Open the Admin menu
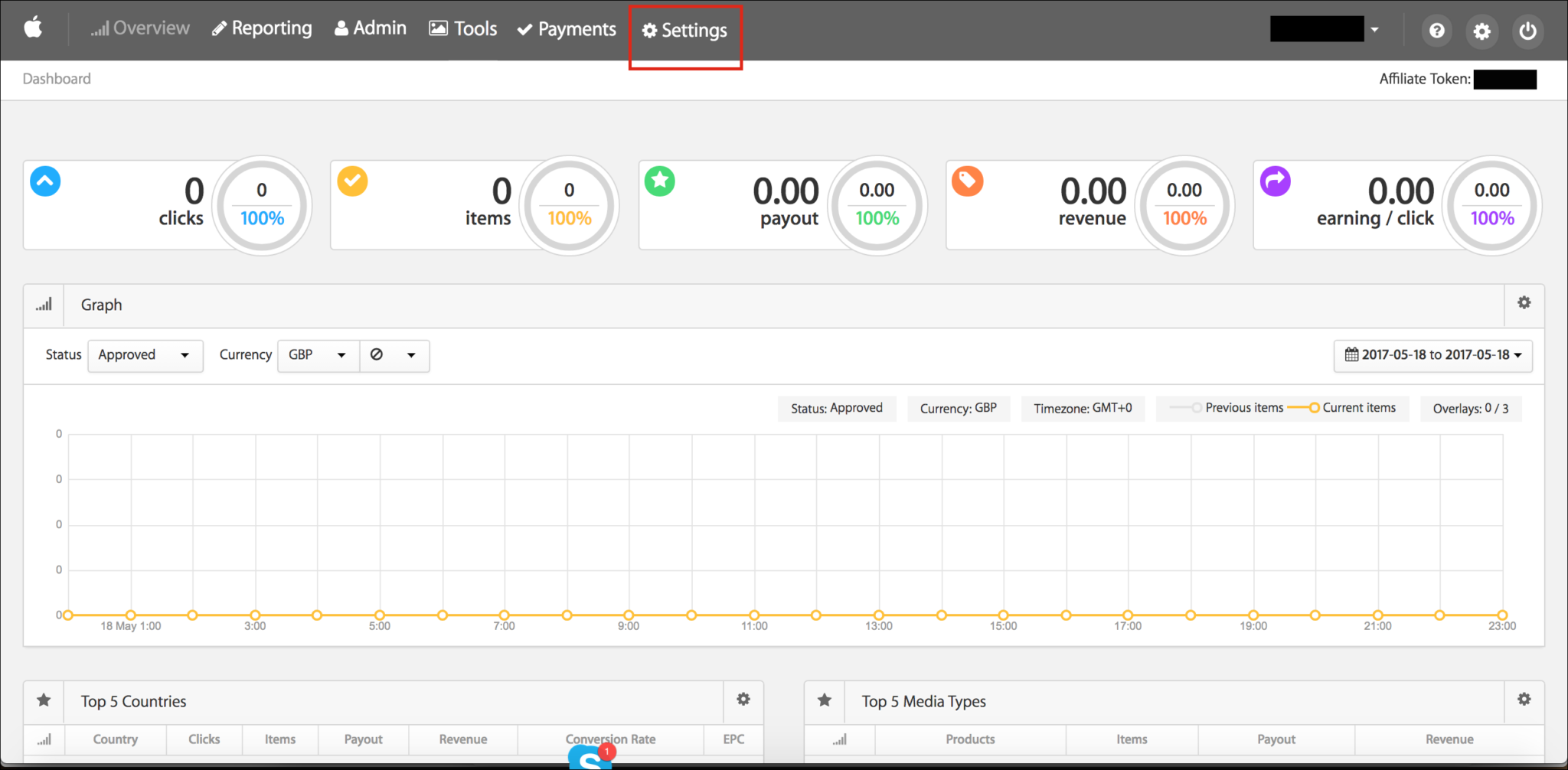The image size is (1568, 770). [371, 28]
